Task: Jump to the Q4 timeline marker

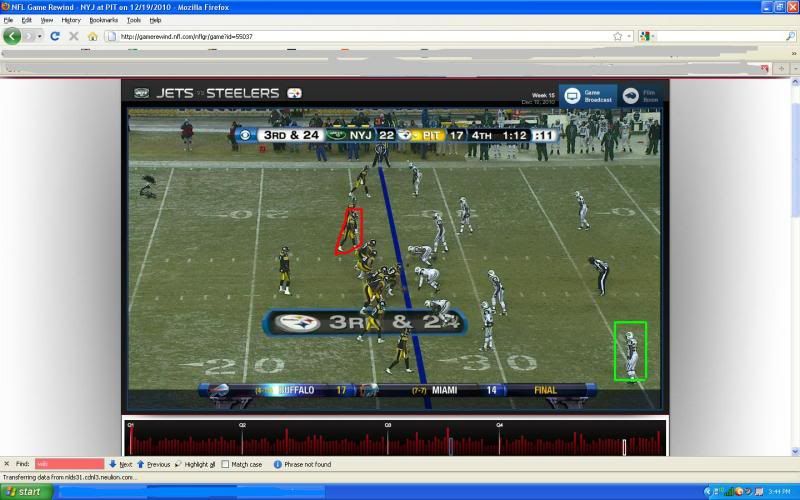Action: coord(499,424)
